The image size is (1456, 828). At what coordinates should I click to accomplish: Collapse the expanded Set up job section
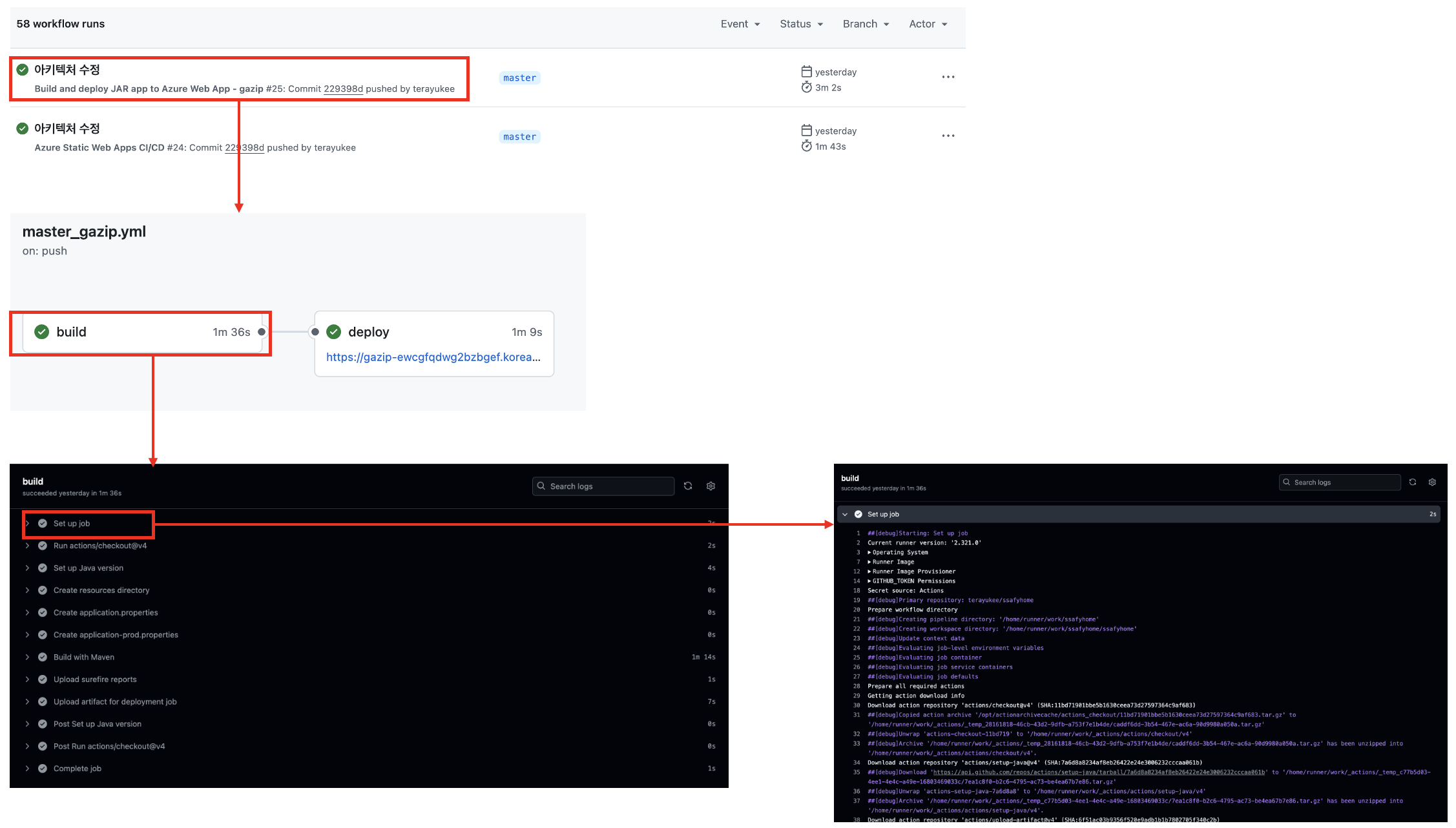tap(845, 515)
